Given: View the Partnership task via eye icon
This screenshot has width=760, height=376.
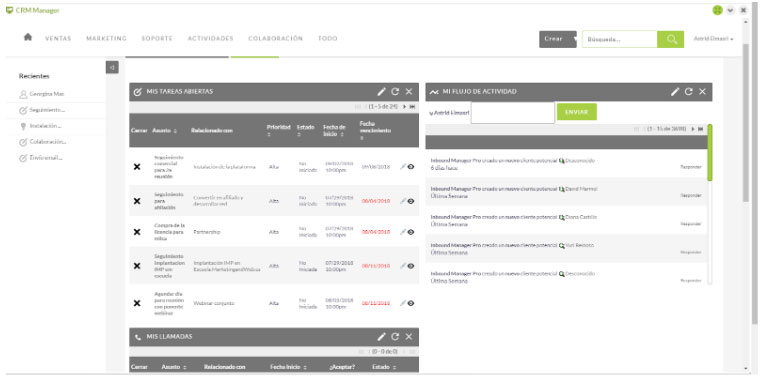Looking at the screenshot, I should coord(411,232).
